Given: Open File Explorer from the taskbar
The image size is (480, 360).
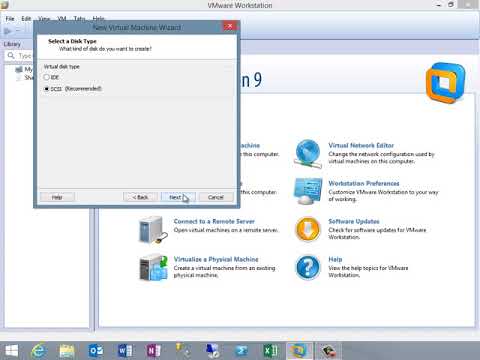Looking at the screenshot, I should tap(67, 351).
